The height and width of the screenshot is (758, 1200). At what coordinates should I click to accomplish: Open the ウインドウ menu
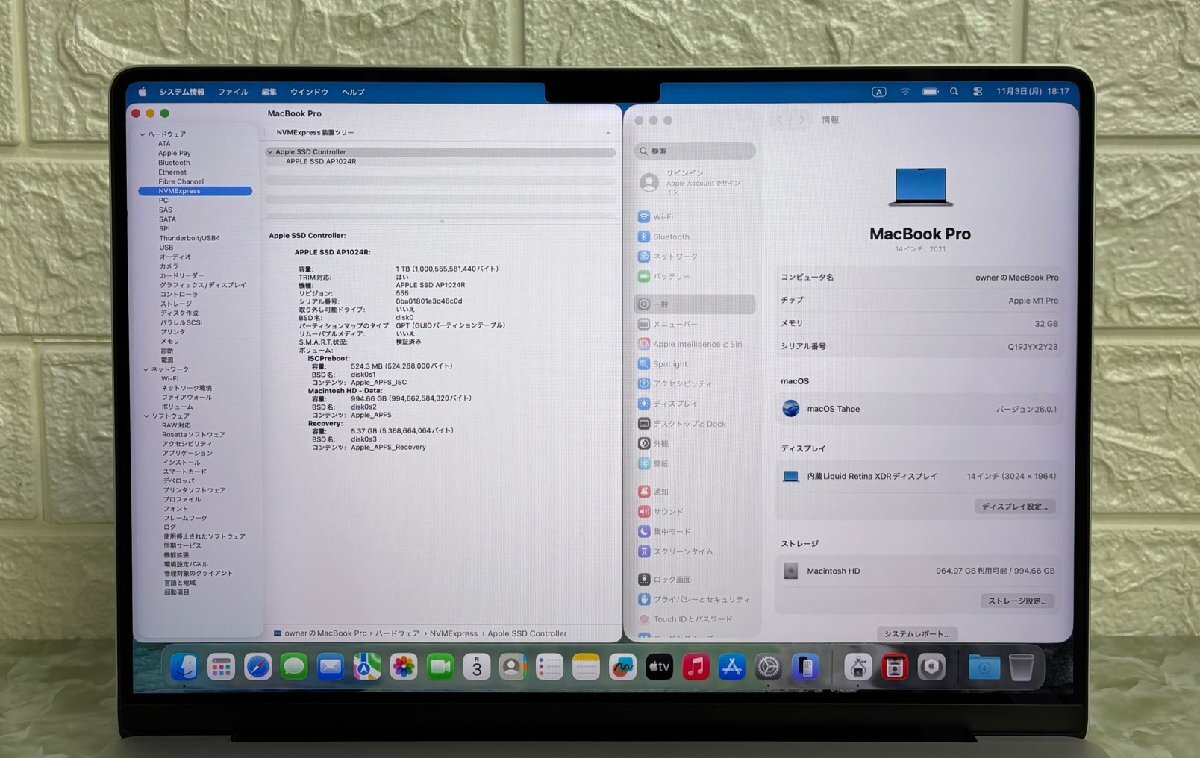[309, 92]
